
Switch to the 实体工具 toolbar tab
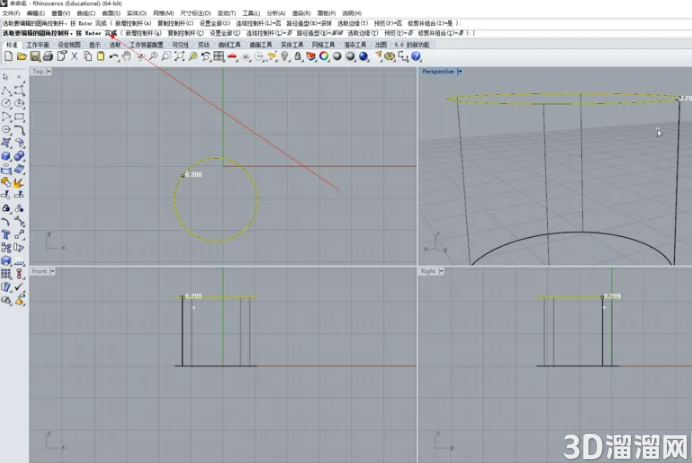point(292,45)
